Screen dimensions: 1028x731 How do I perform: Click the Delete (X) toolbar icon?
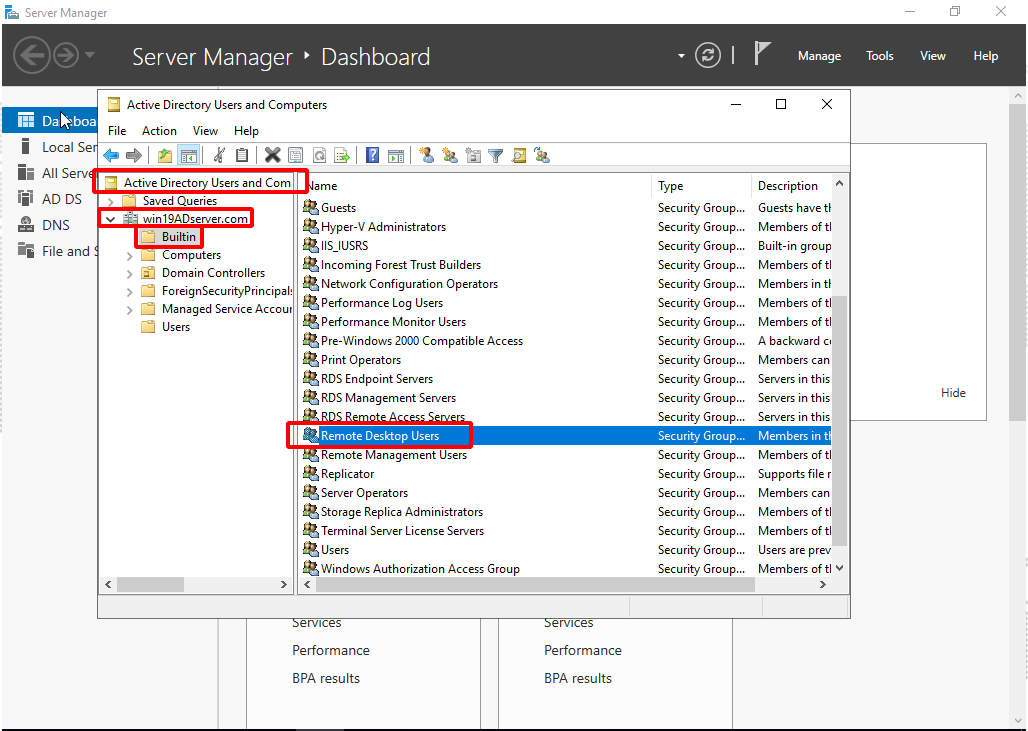click(272, 155)
